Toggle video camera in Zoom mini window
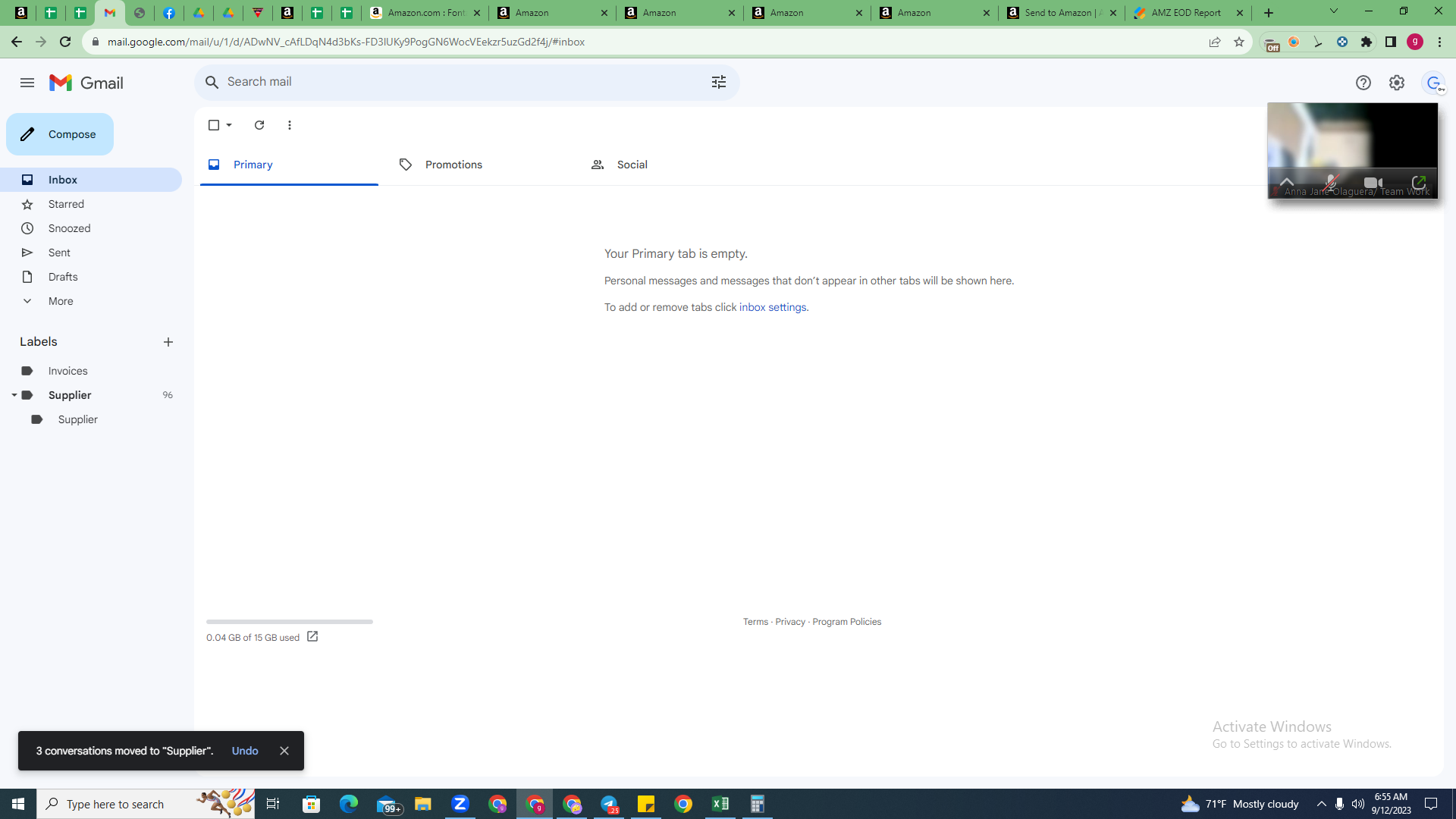1456x819 pixels. 1373,183
